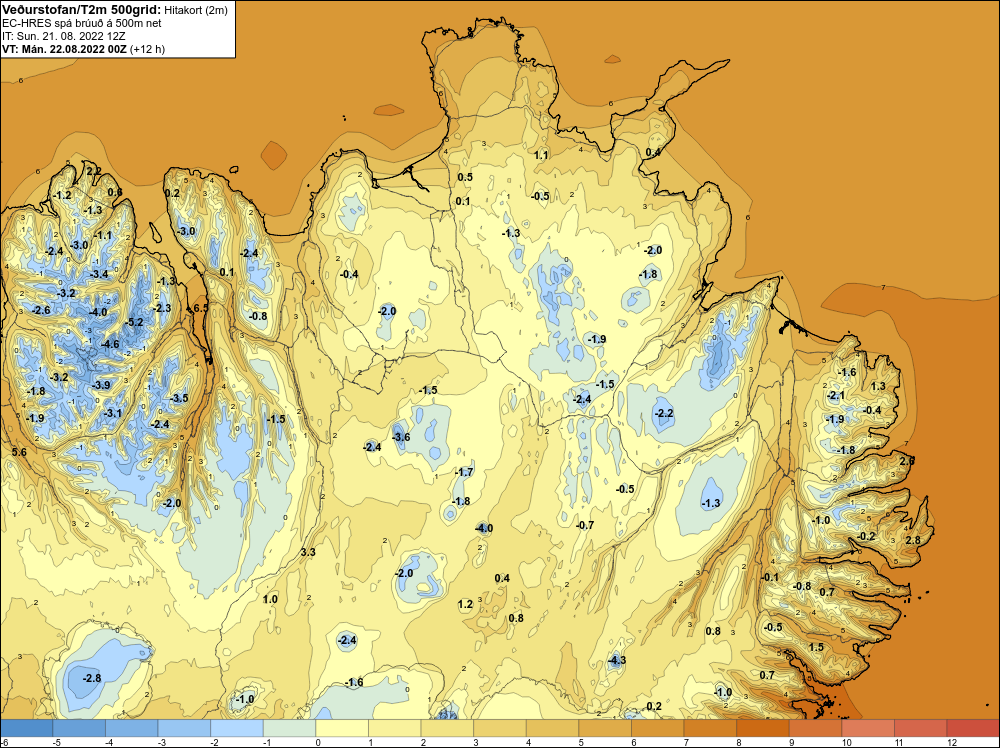
Task: Select the orange swatch between 6 and 7
Action: click(x=658, y=728)
